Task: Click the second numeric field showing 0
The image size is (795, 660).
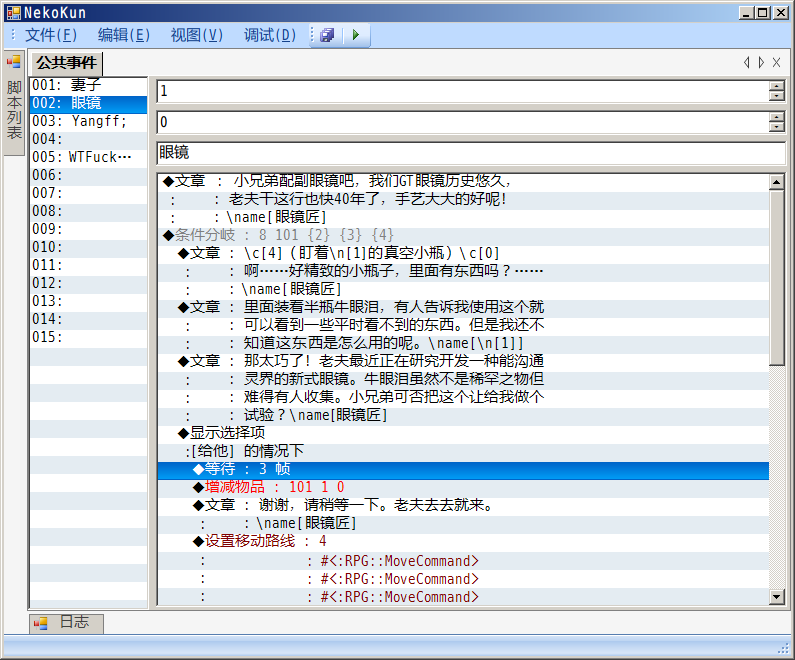Action: 462,122
